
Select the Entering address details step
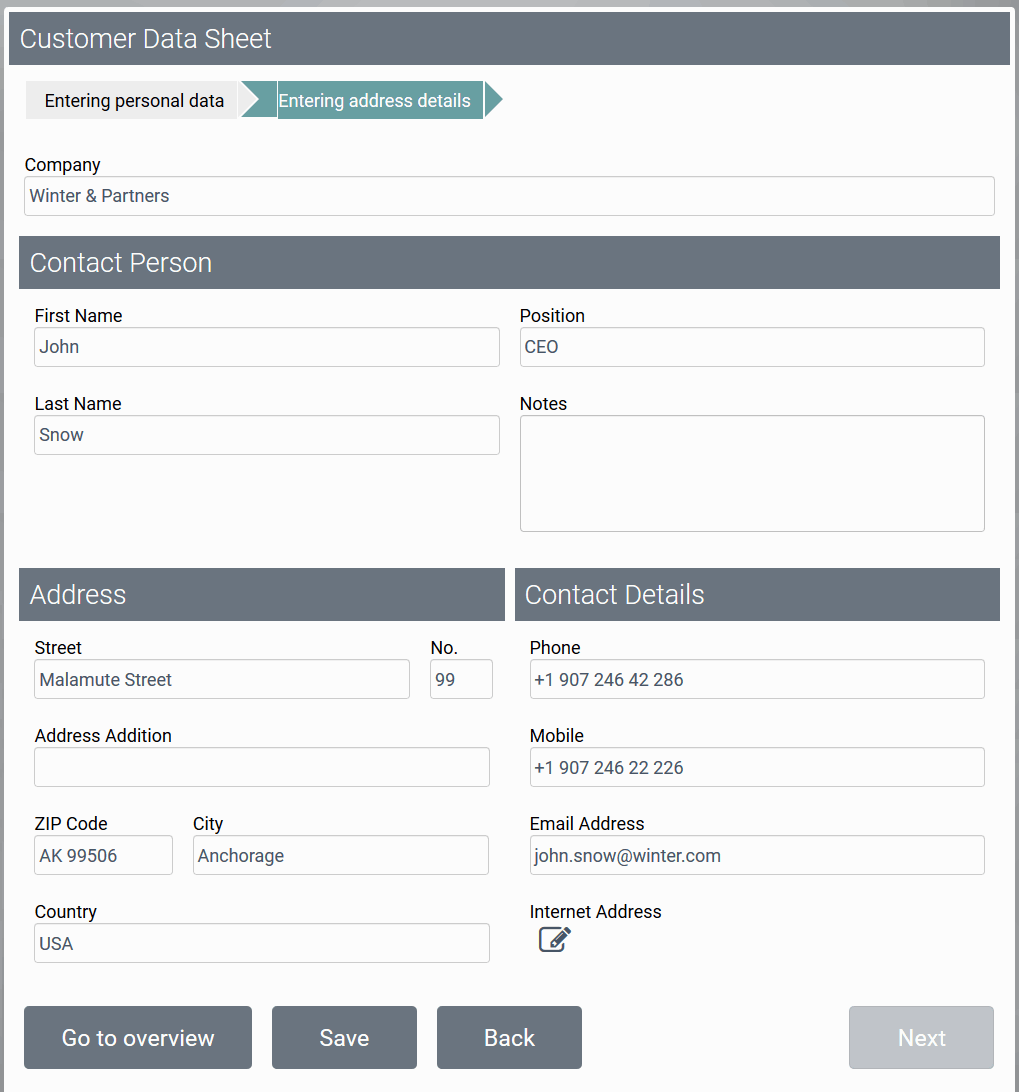[374, 101]
